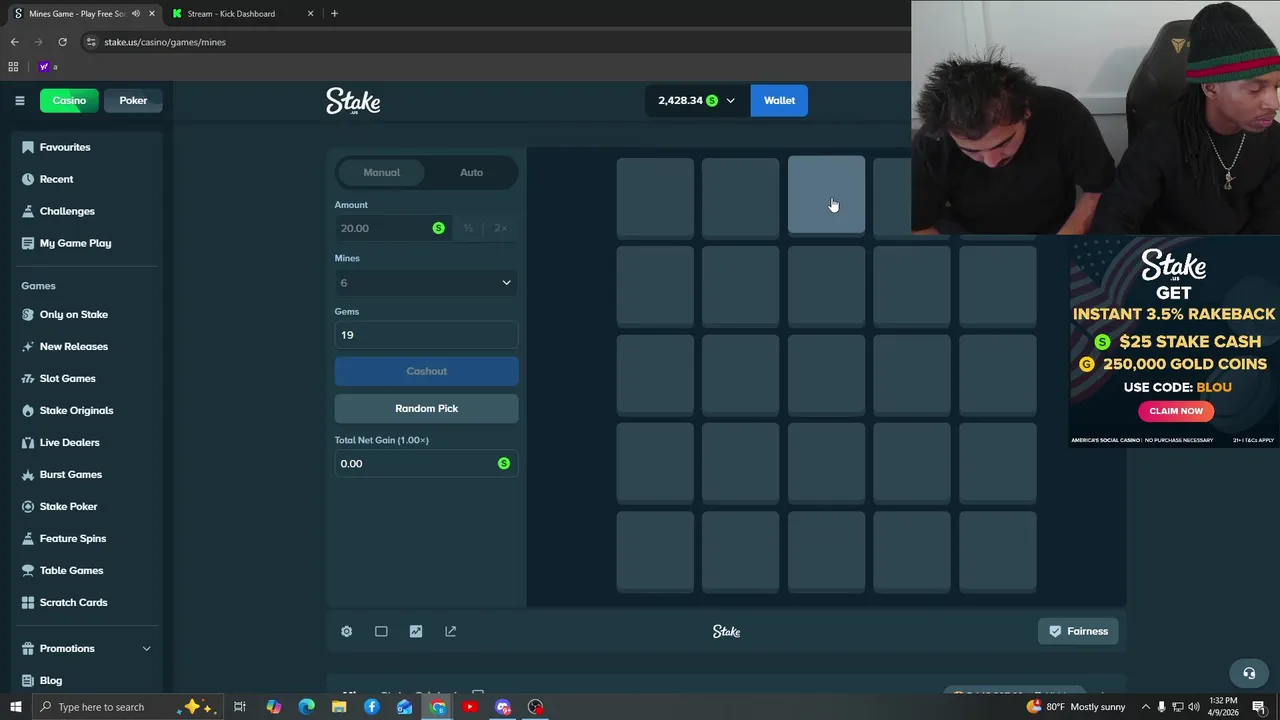Halve the bet amount with ½

tap(468, 228)
